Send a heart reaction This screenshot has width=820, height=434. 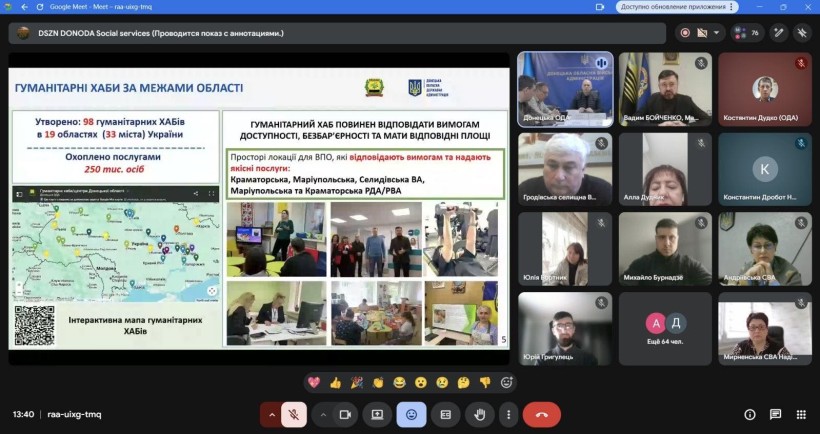(314, 383)
